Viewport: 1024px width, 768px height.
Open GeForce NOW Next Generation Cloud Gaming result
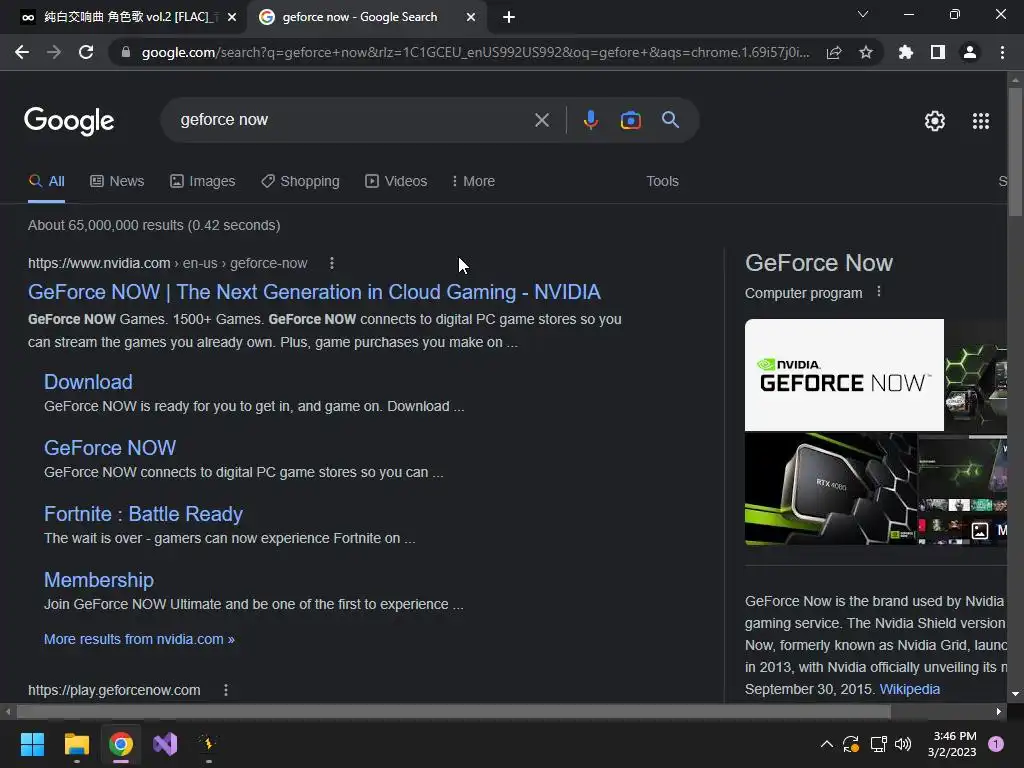tap(314, 292)
